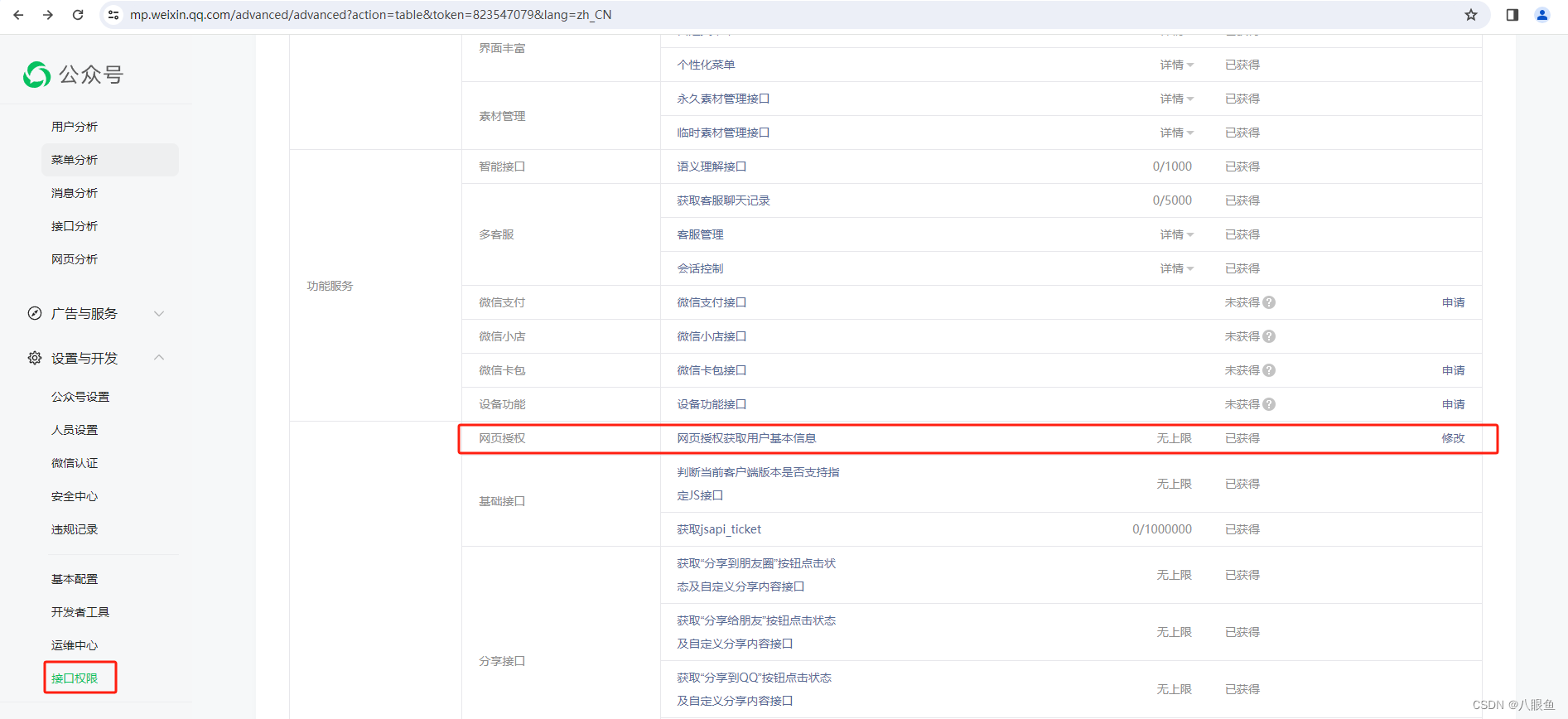Expand 详情 for 会话控制
Image resolution: width=1568 pixels, height=719 pixels.
[x=1176, y=268]
